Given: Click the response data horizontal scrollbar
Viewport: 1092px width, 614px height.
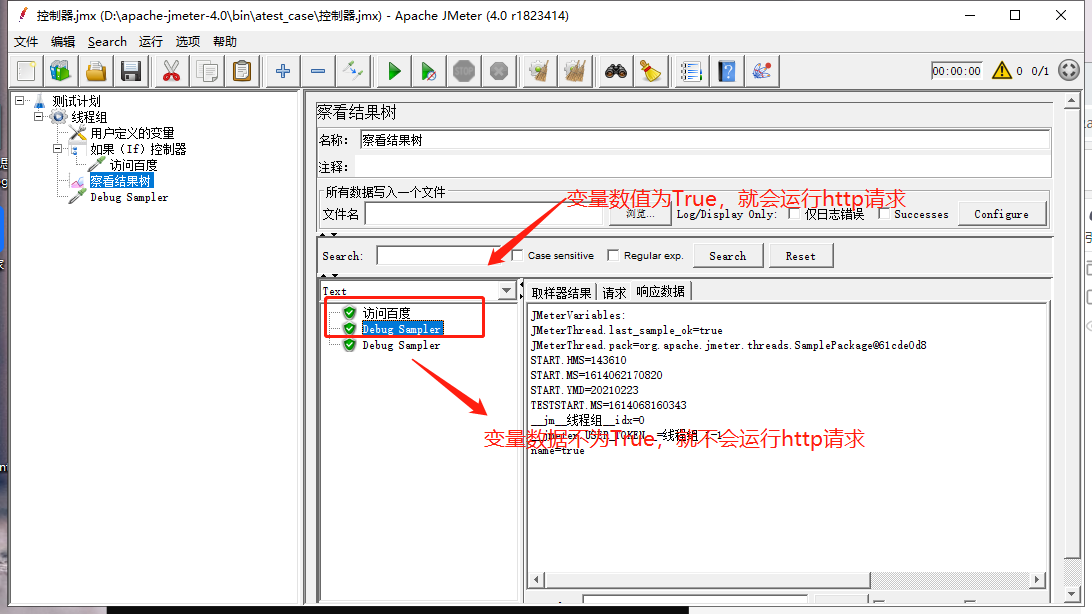Looking at the screenshot, I should pos(707,580).
